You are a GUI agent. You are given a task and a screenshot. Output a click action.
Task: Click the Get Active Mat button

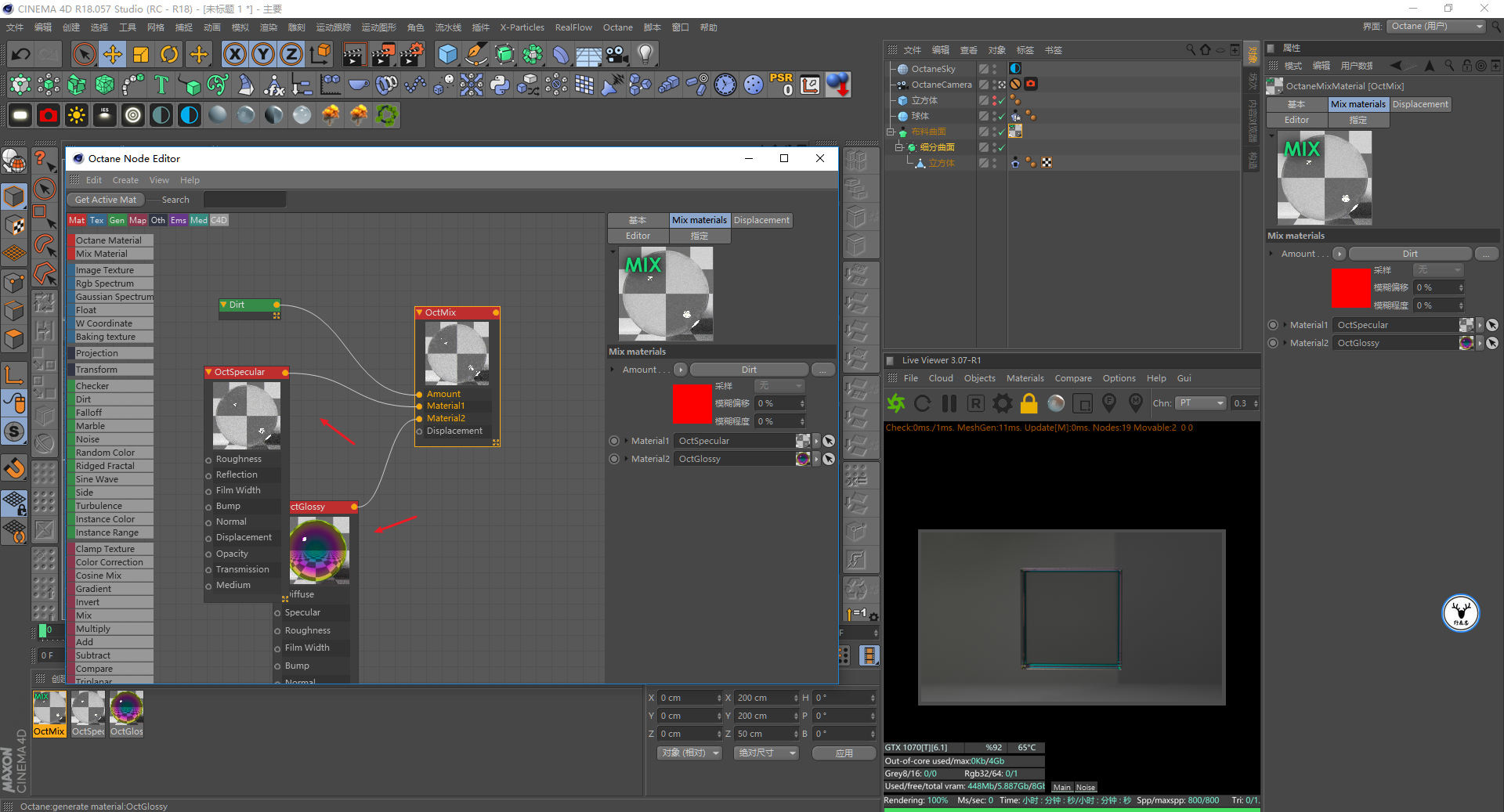[x=106, y=200]
